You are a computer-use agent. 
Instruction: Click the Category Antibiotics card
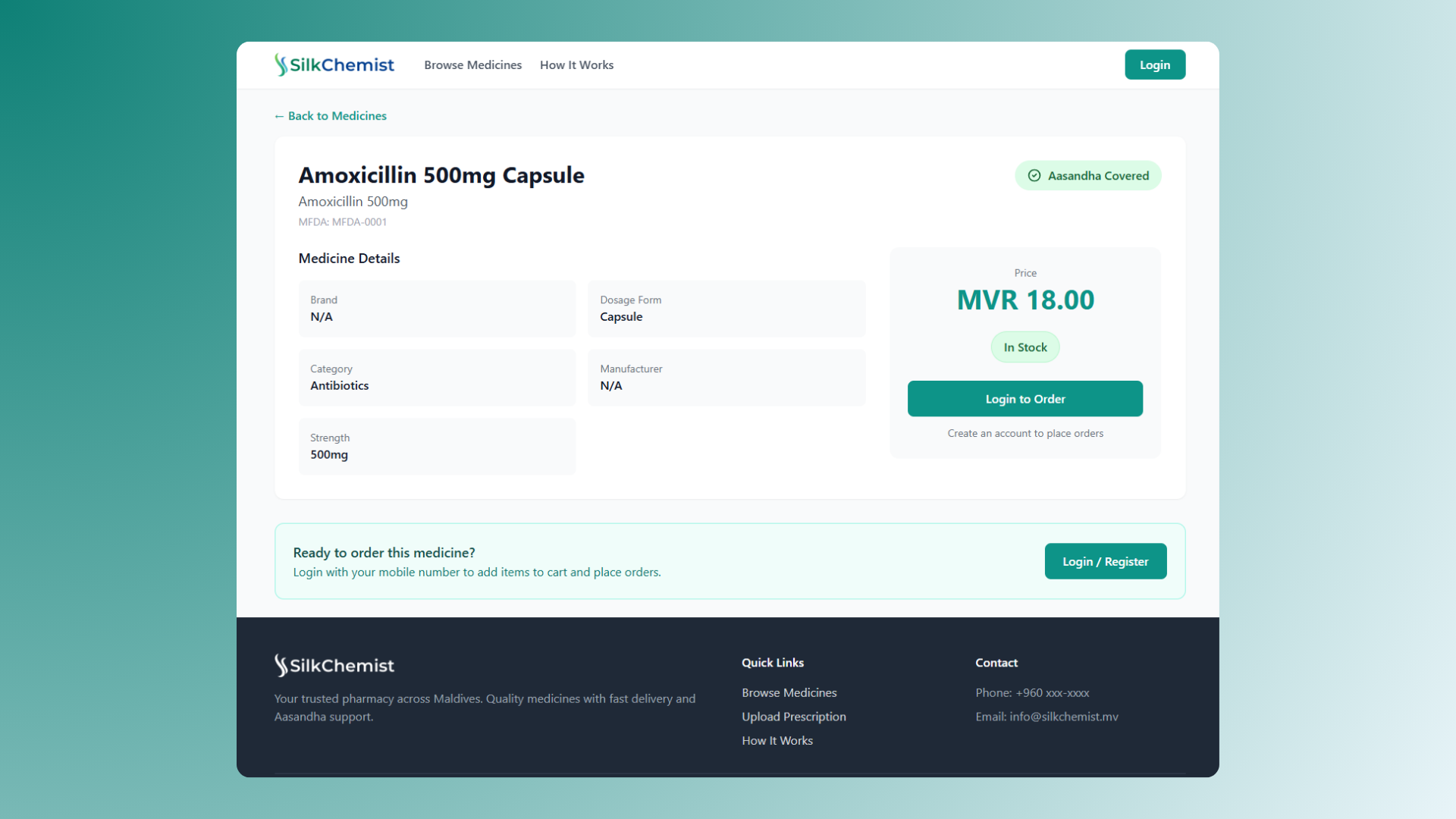pyautogui.click(x=437, y=378)
